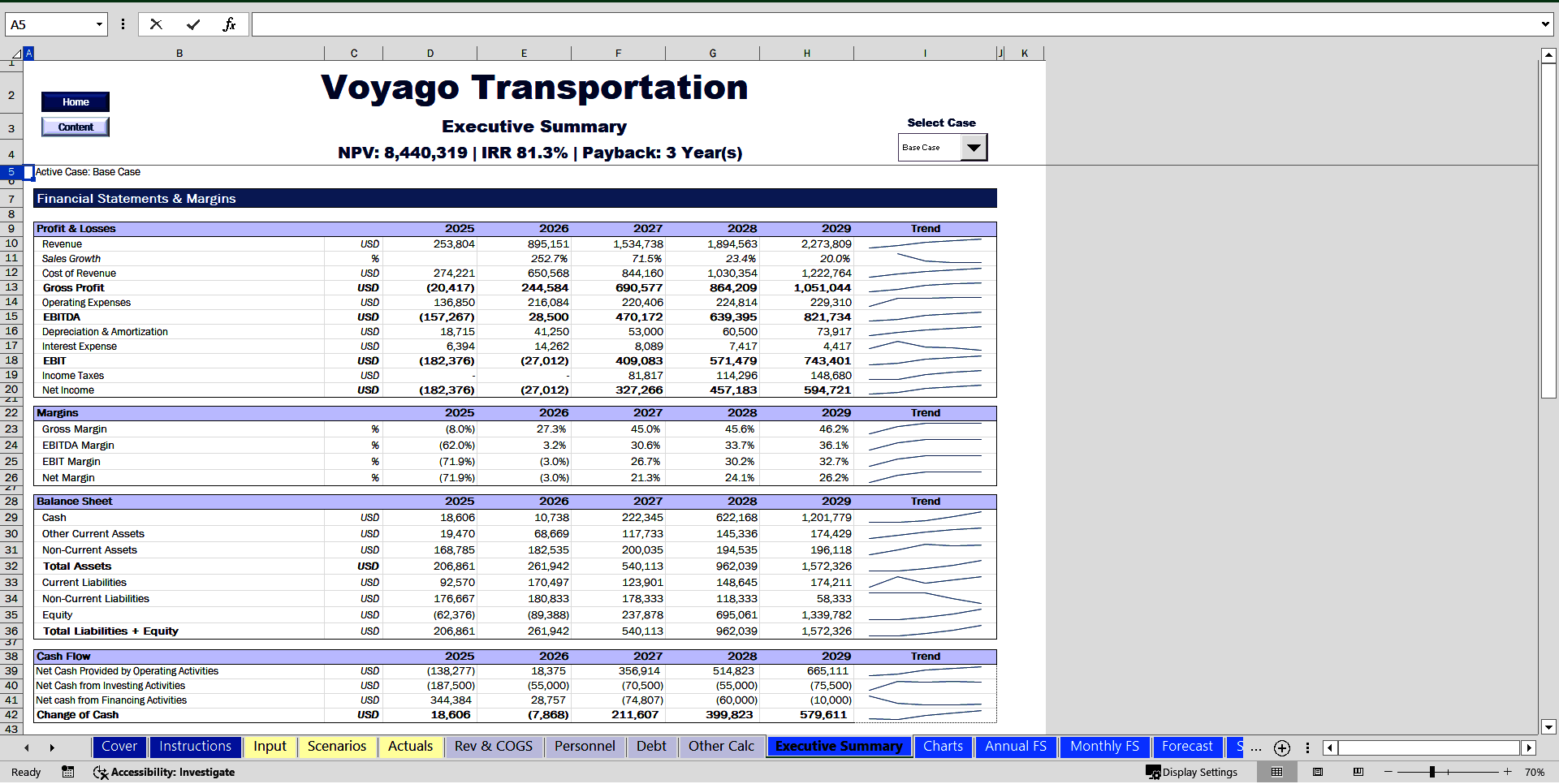1559x784 pixels.
Task: Click the Current Liabilities trend sparkline
Action: (925, 582)
